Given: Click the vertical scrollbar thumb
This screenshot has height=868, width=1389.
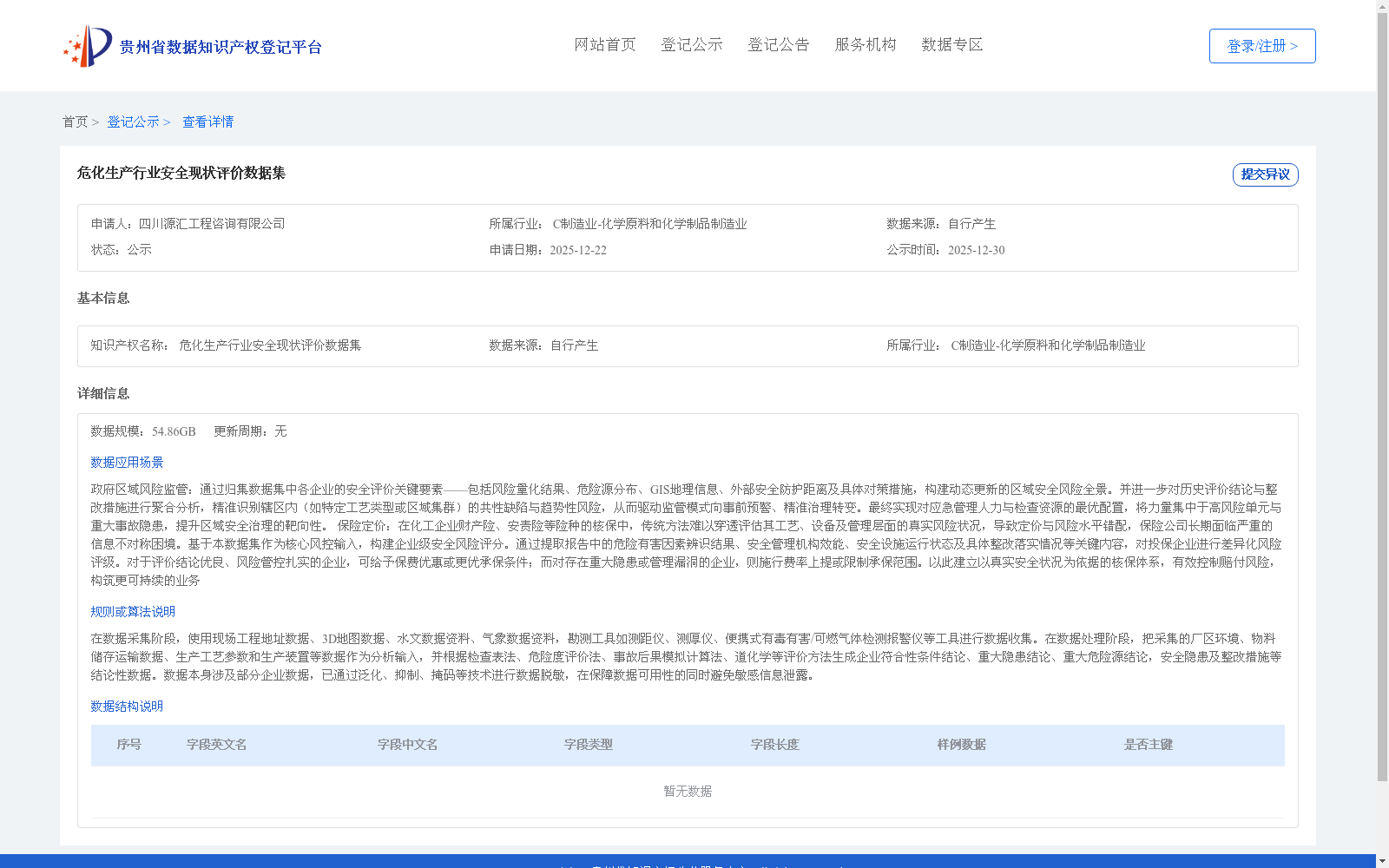Looking at the screenshot, I should pyautogui.click(x=1382, y=397).
